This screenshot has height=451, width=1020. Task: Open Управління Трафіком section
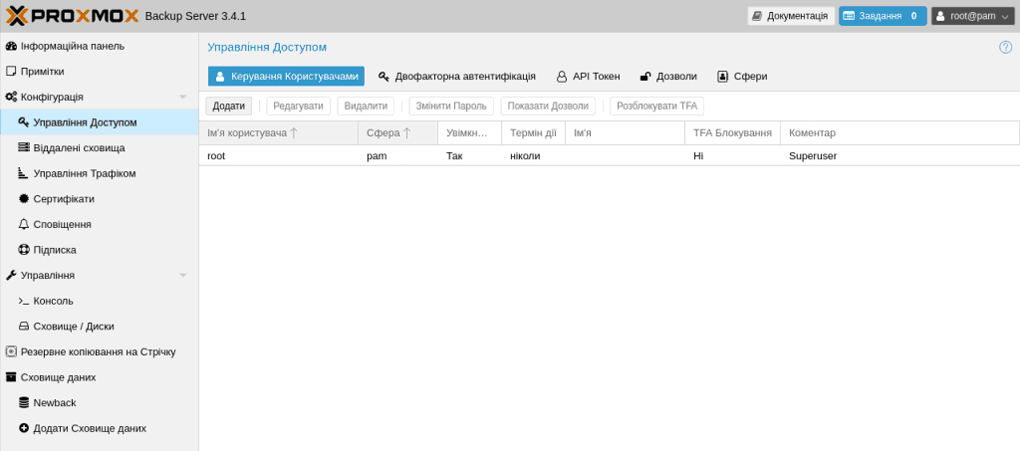click(x=84, y=174)
